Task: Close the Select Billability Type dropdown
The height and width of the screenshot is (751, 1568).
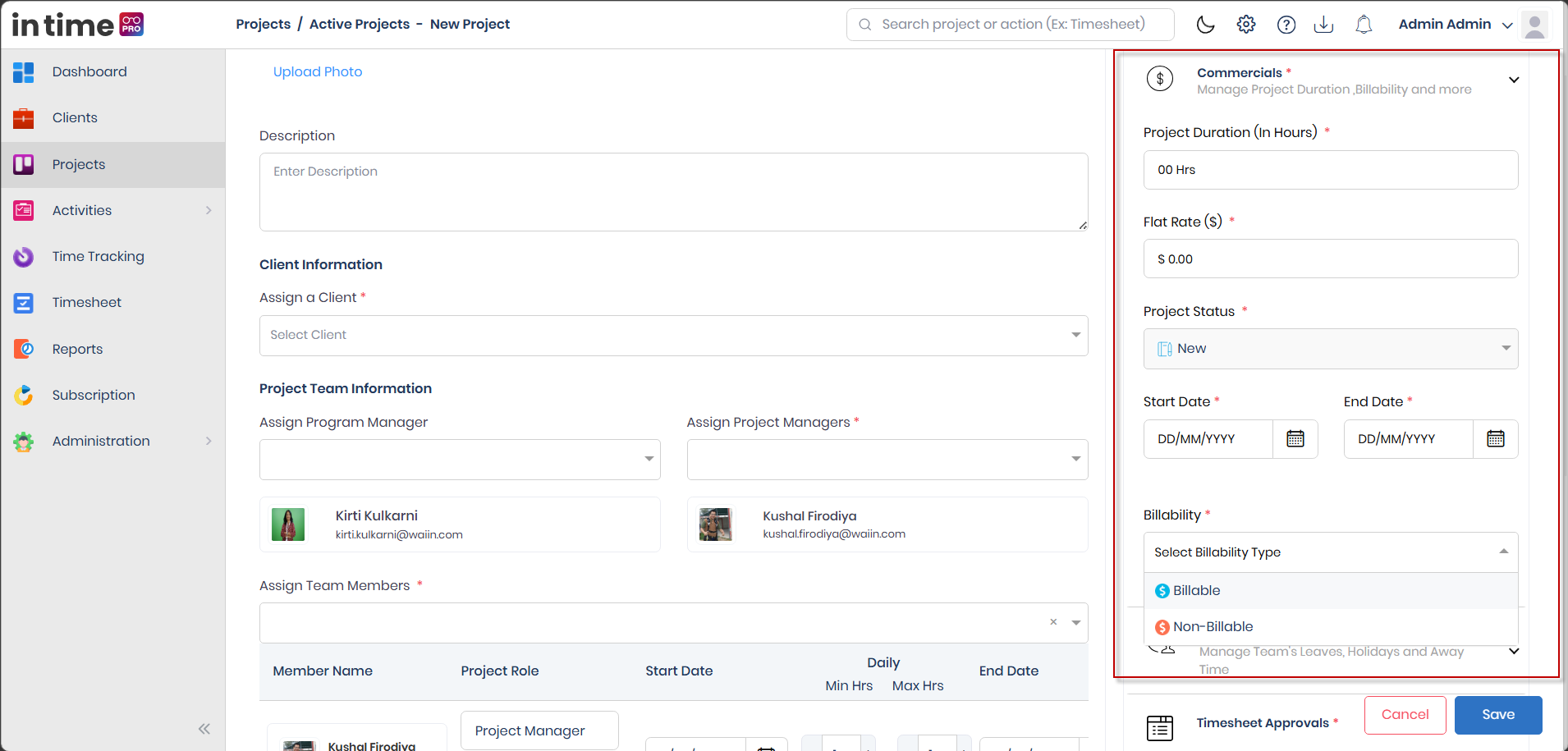Action: 1331,552
